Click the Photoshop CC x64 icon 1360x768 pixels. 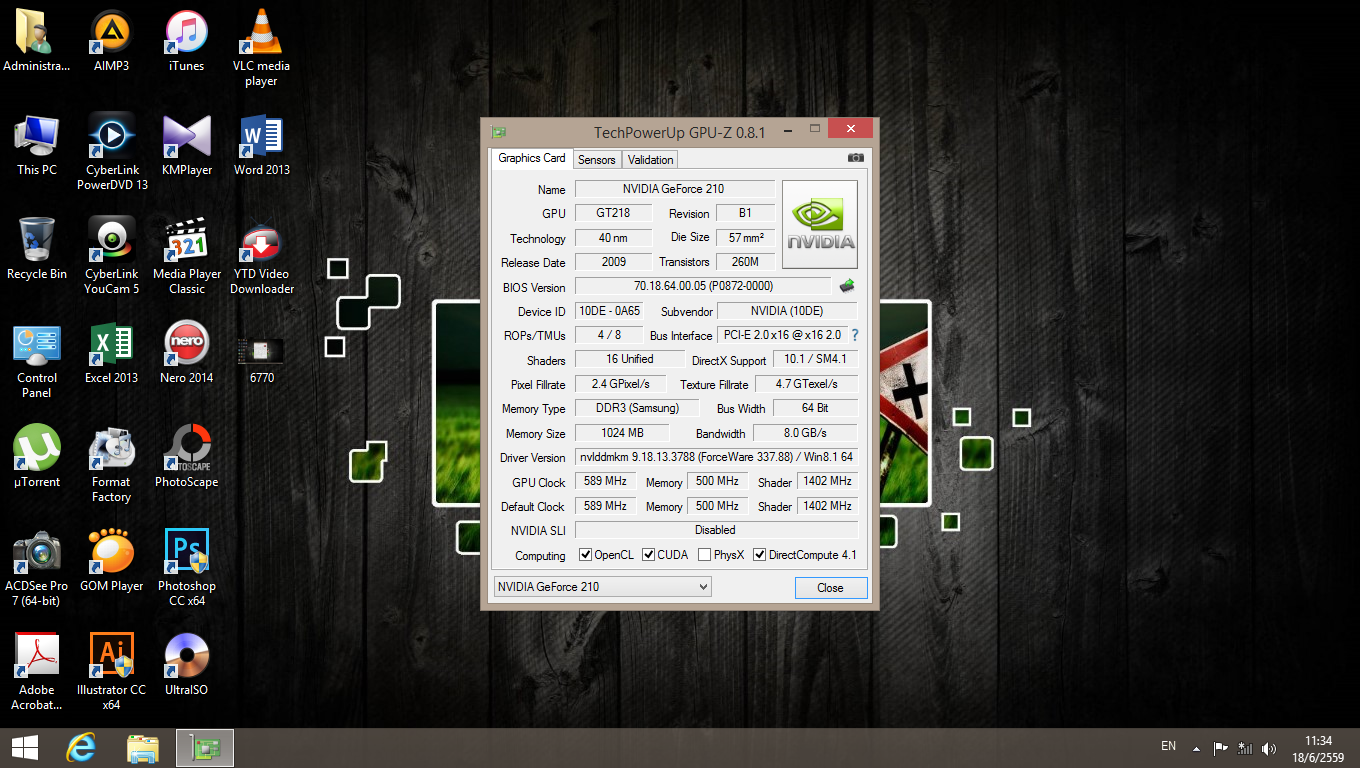coord(187,568)
